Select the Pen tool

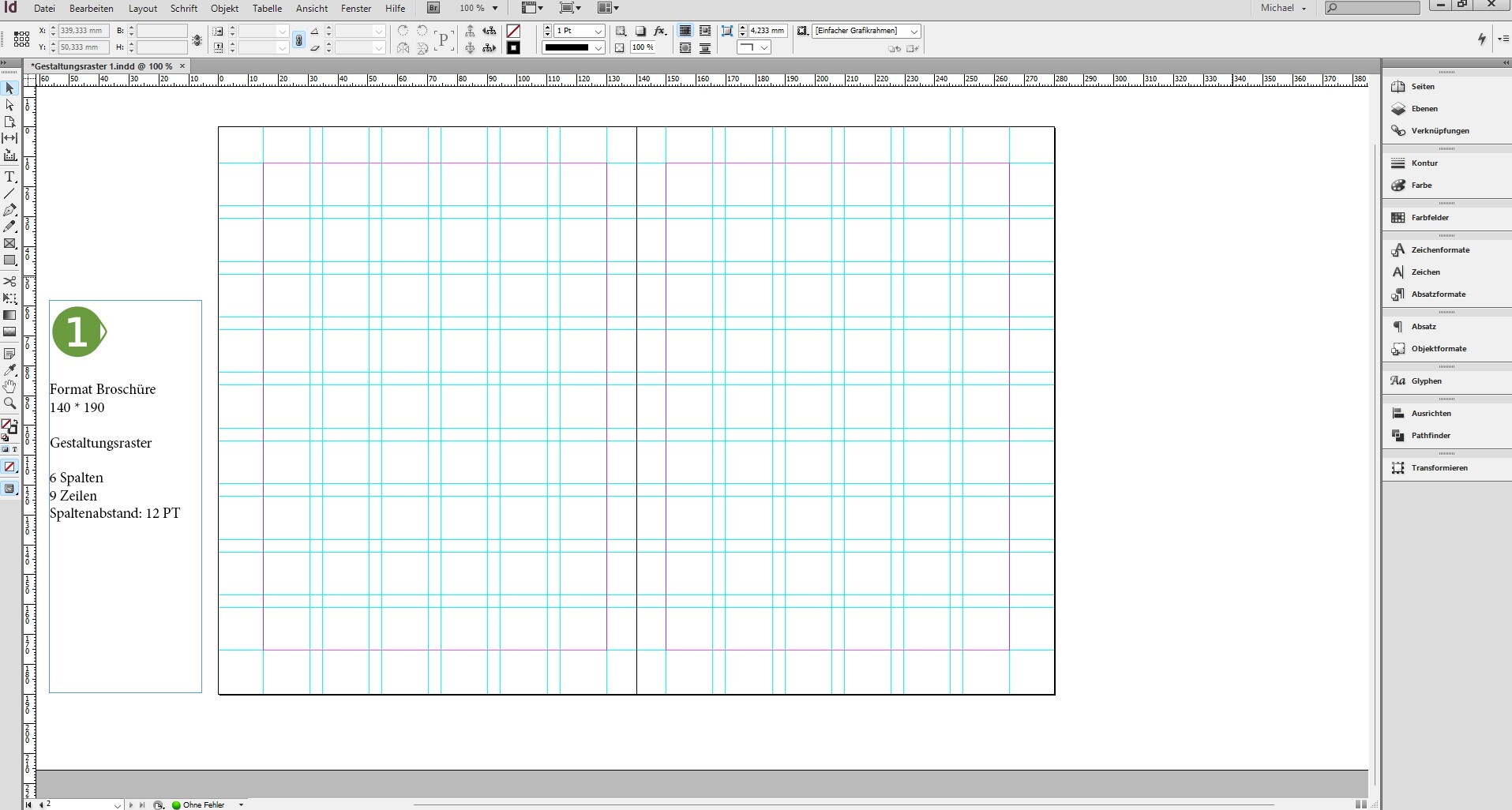[9, 210]
